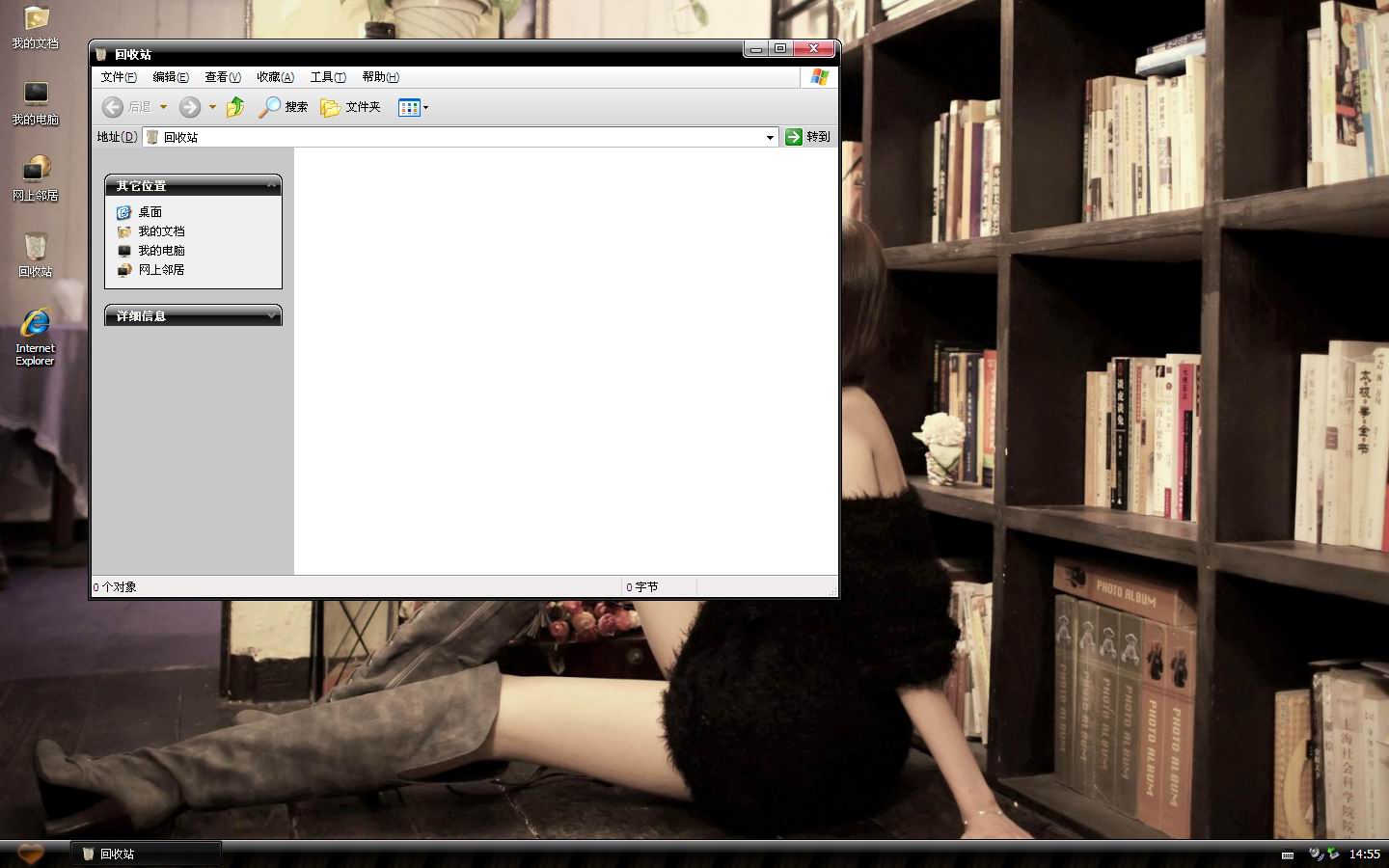
Task: Click the 我的电脑 icon in side panel
Action: pos(123,251)
